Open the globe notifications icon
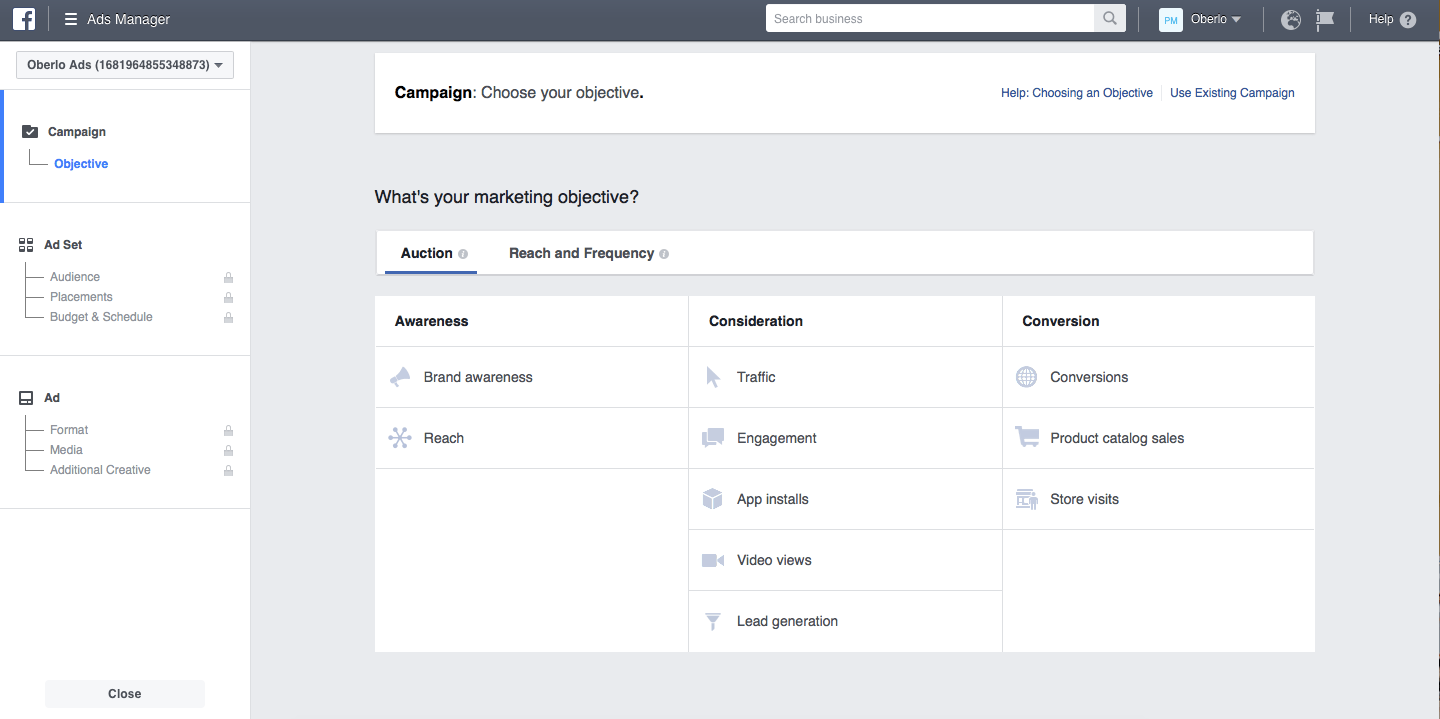1440x719 pixels. [1291, 19]
